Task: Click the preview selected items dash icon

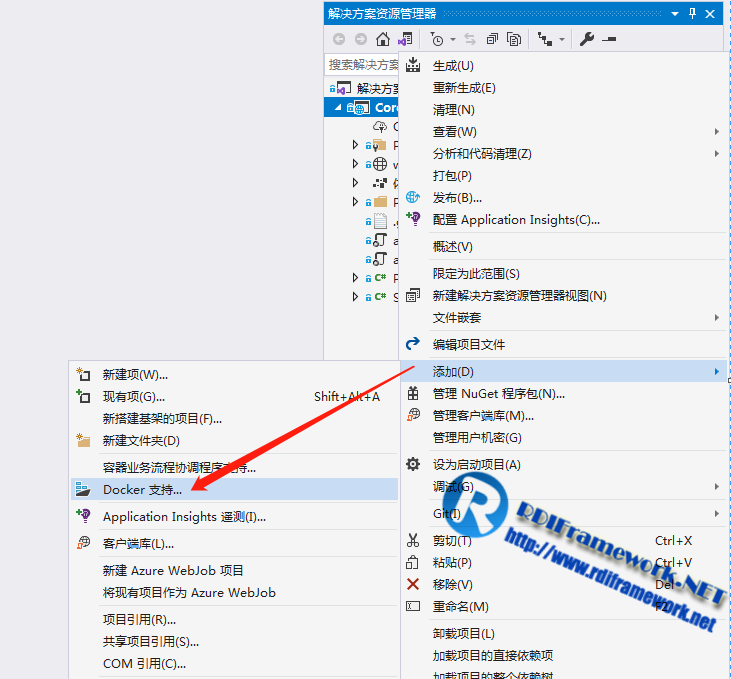Action: (609, 39)
